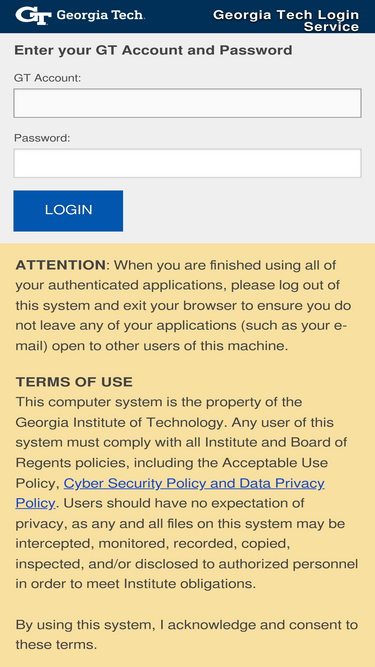375x667 pixels.
Task: Click the Georgia Tech wordmark text
Action: (x=100, y=15)
